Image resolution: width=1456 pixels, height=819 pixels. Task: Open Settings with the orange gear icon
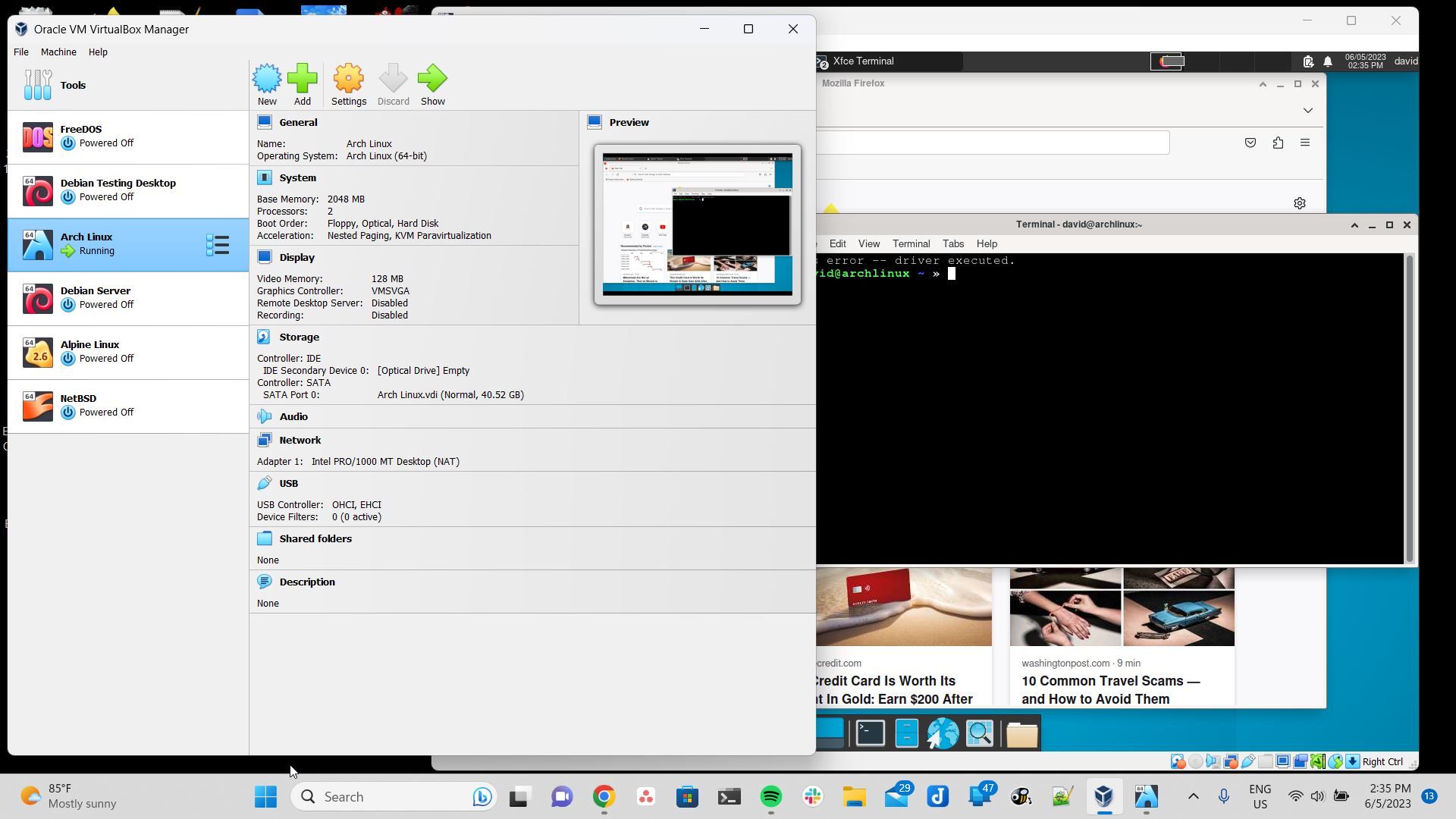[349, 83]
